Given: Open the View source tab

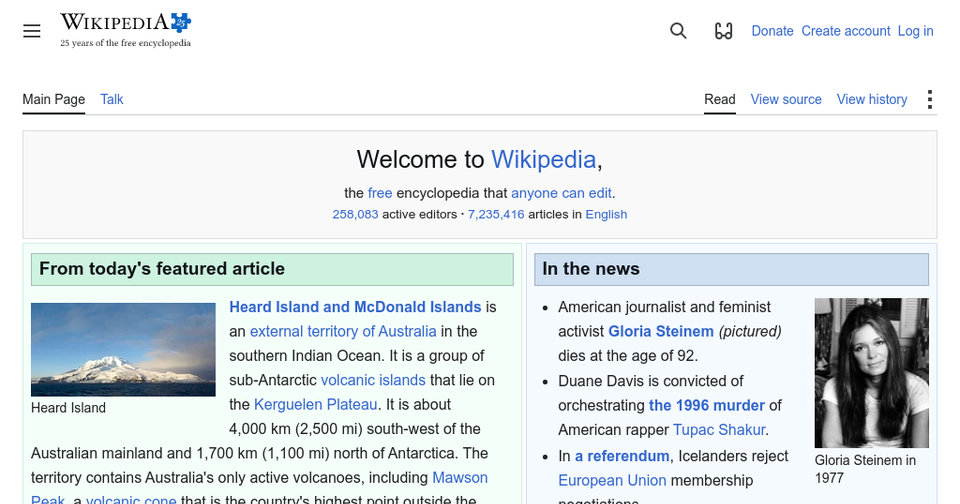Looking at the screenshot, I should tap(786, 99).
